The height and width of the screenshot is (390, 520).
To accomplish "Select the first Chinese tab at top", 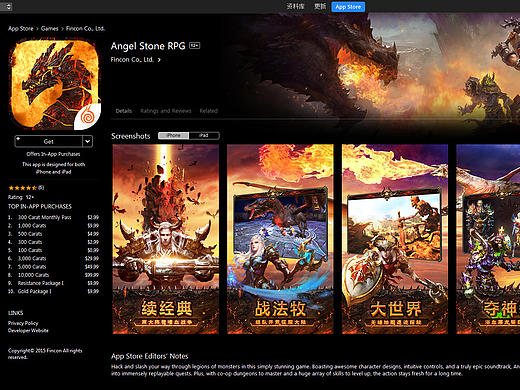I will click(x=295, y=7).
